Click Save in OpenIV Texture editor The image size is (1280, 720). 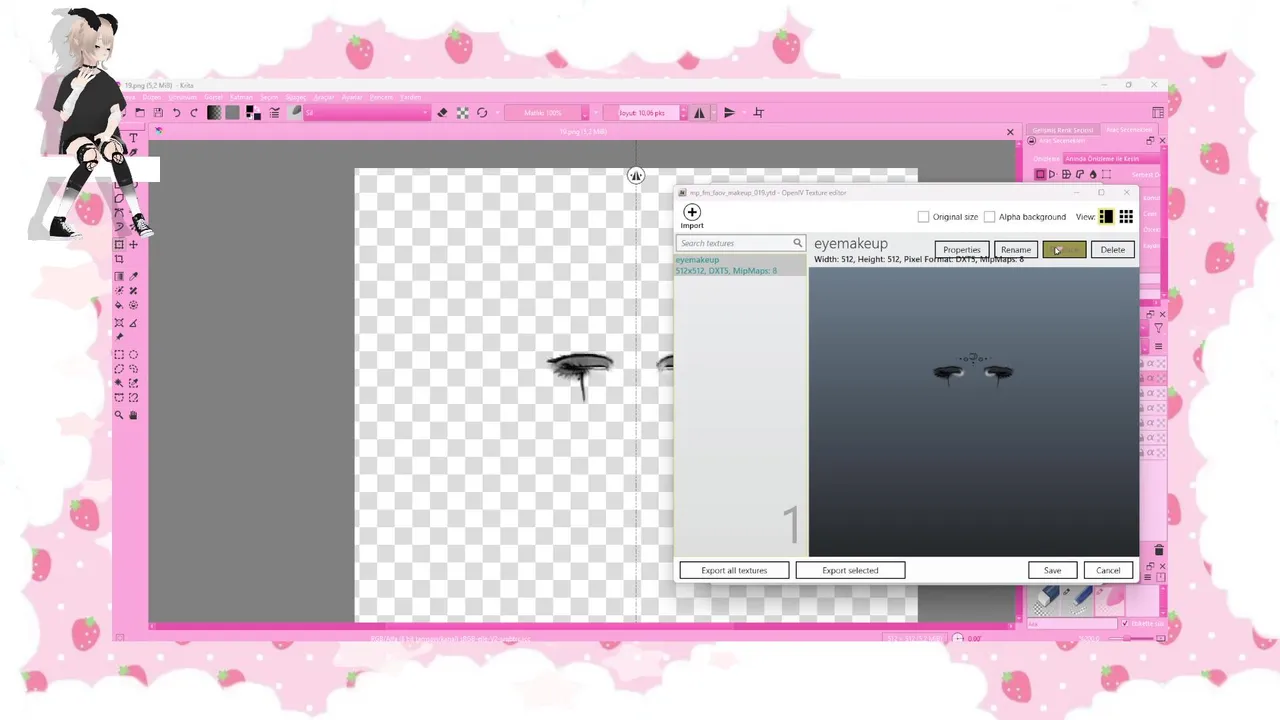pos(1052,570)
